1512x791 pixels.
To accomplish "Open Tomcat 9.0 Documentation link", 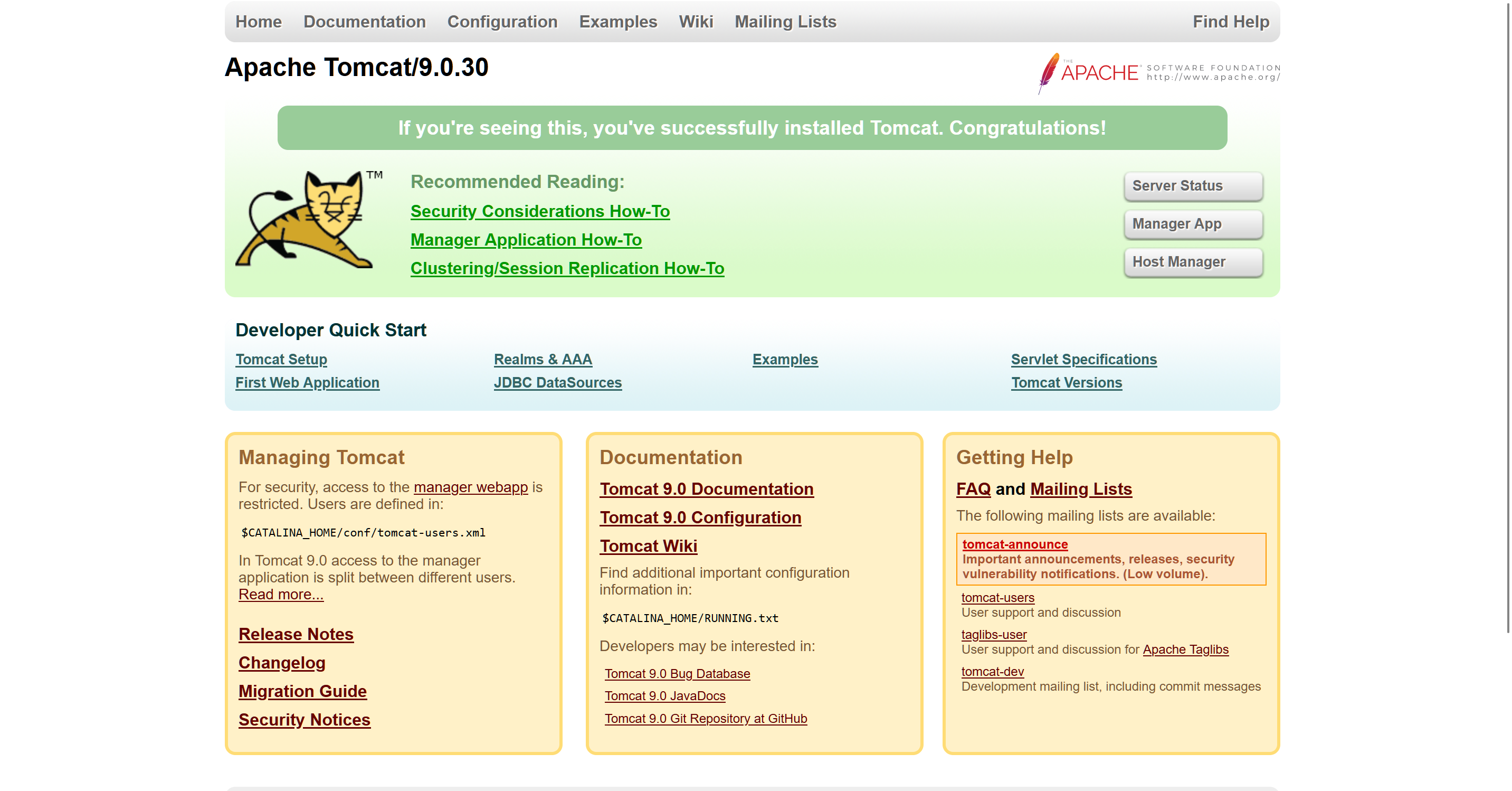I will [706, 489].
